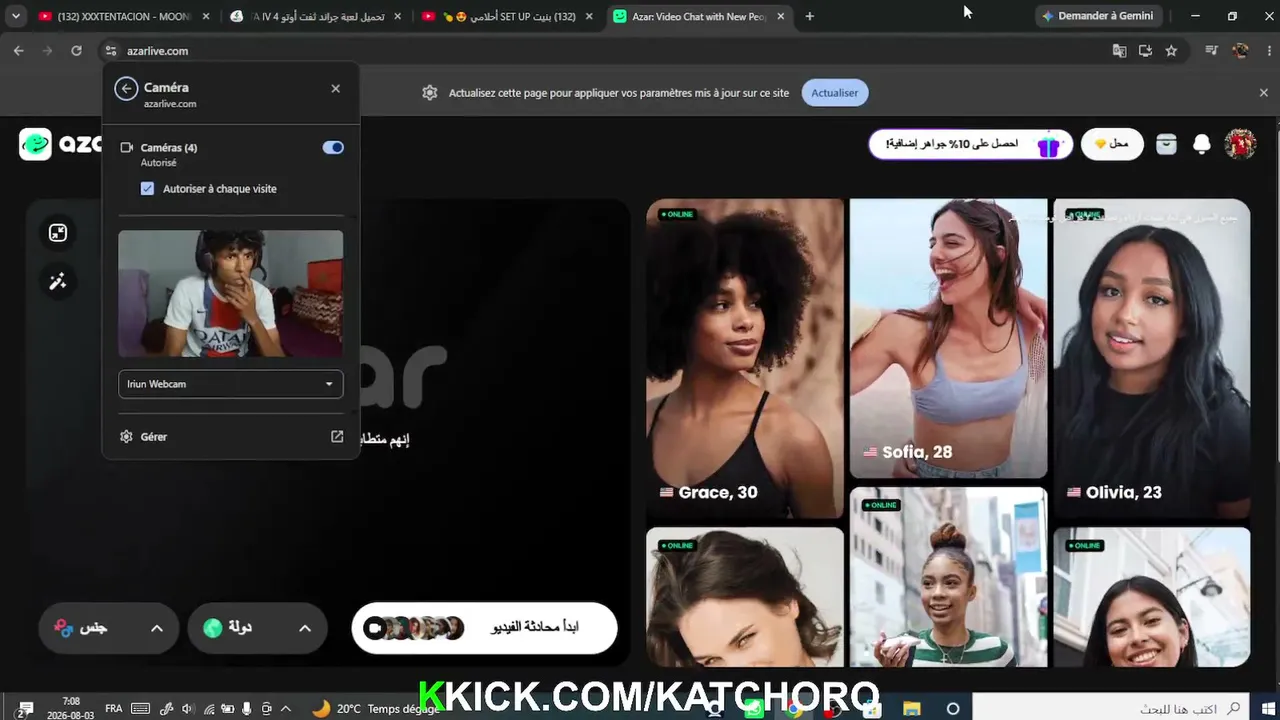The width and height of the screenshot is (1280, 720).
Task: Open the Azar inbox box icon
Action: tap(1166, 144)
